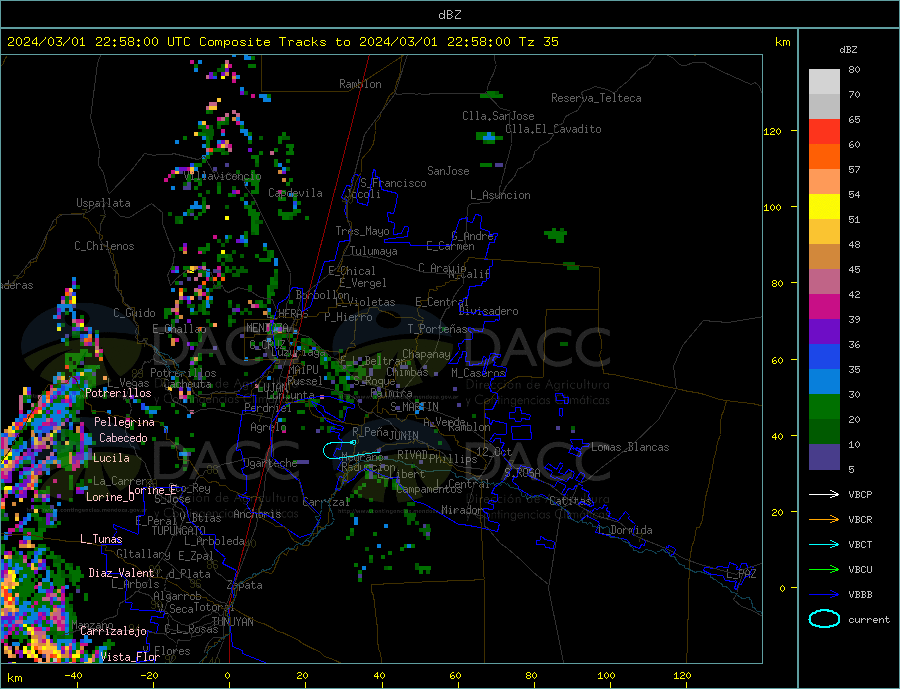Click the S_Francisco place label
Viewport: 900px width, 689px height.
[x=393, y=183]
